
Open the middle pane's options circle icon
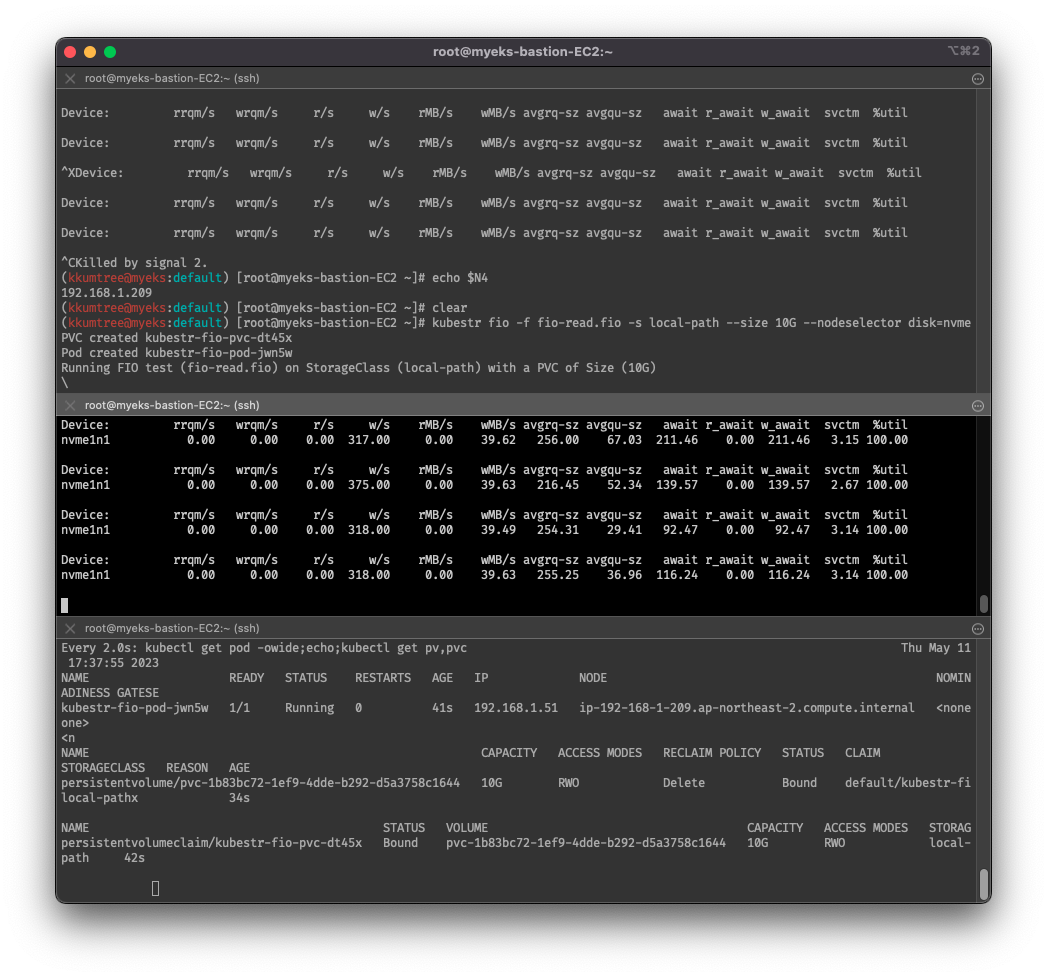[x=978, y=406]
